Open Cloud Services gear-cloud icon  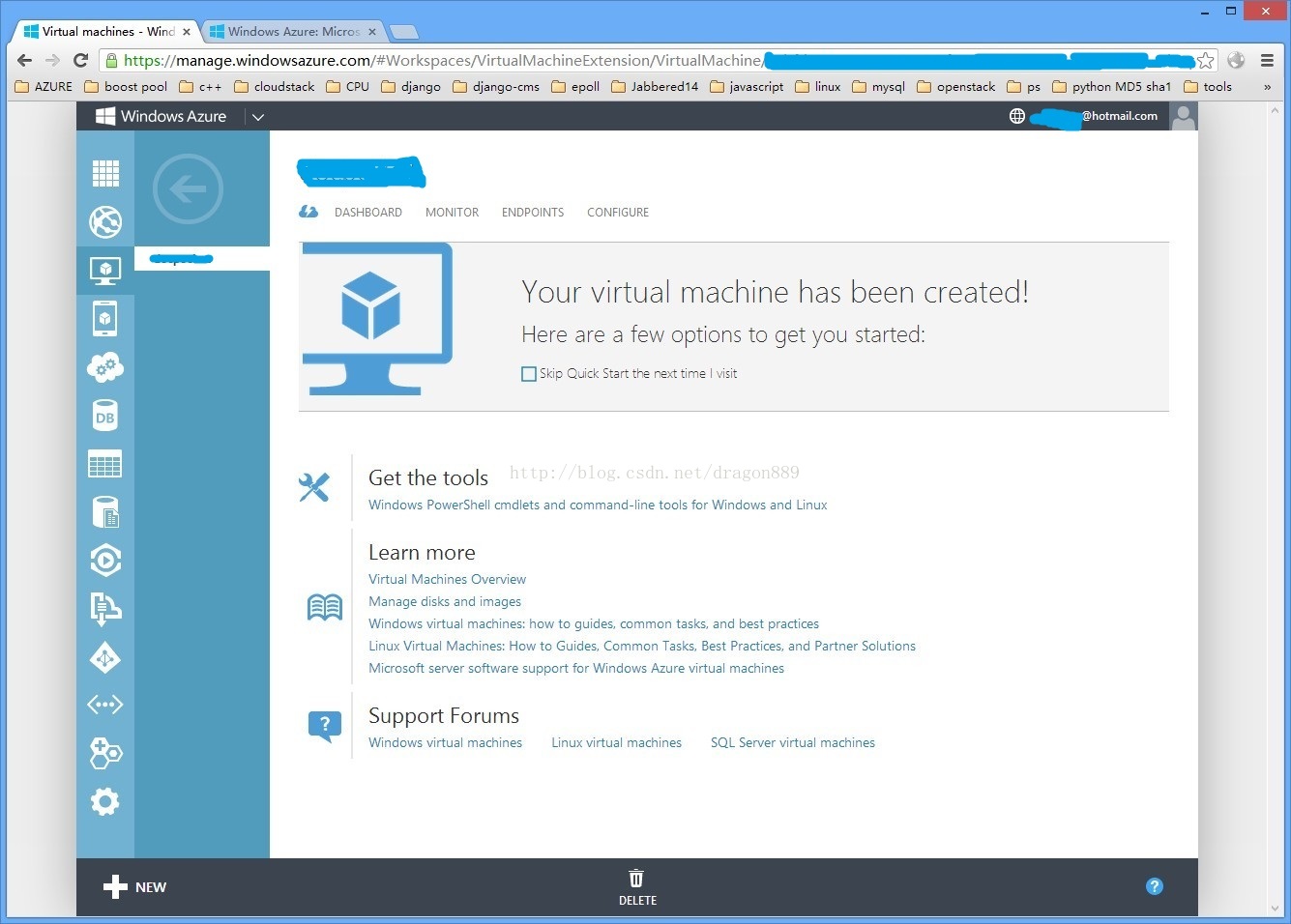105,367
